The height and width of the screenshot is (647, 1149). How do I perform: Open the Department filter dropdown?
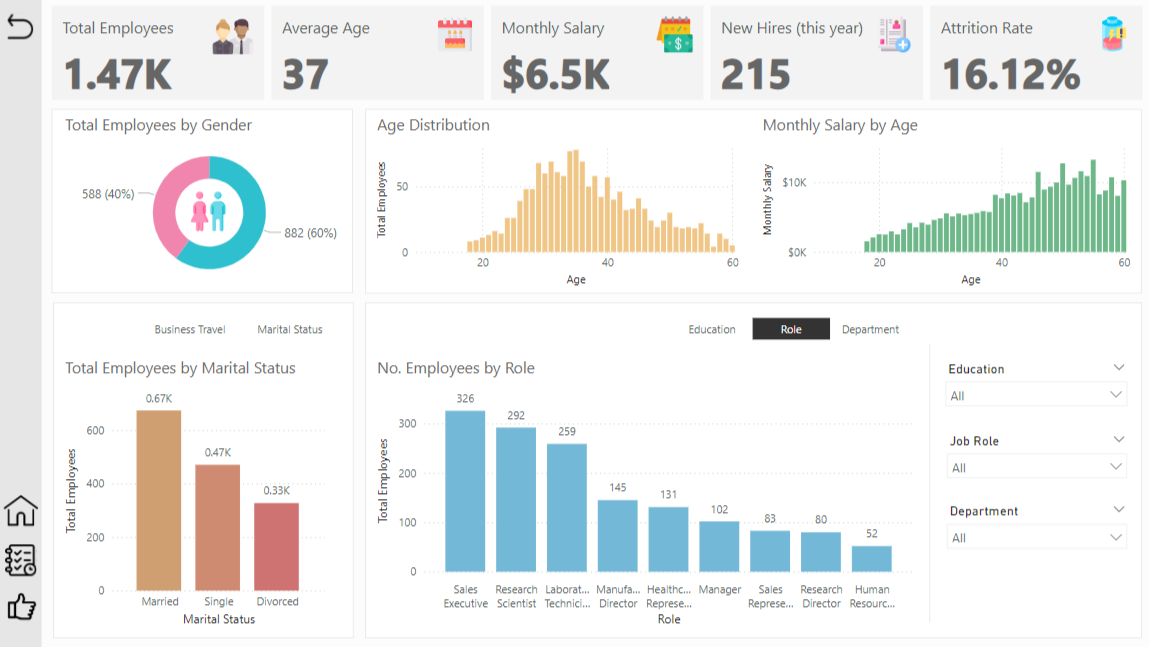pyautogui.click(x=1036, y=538)
